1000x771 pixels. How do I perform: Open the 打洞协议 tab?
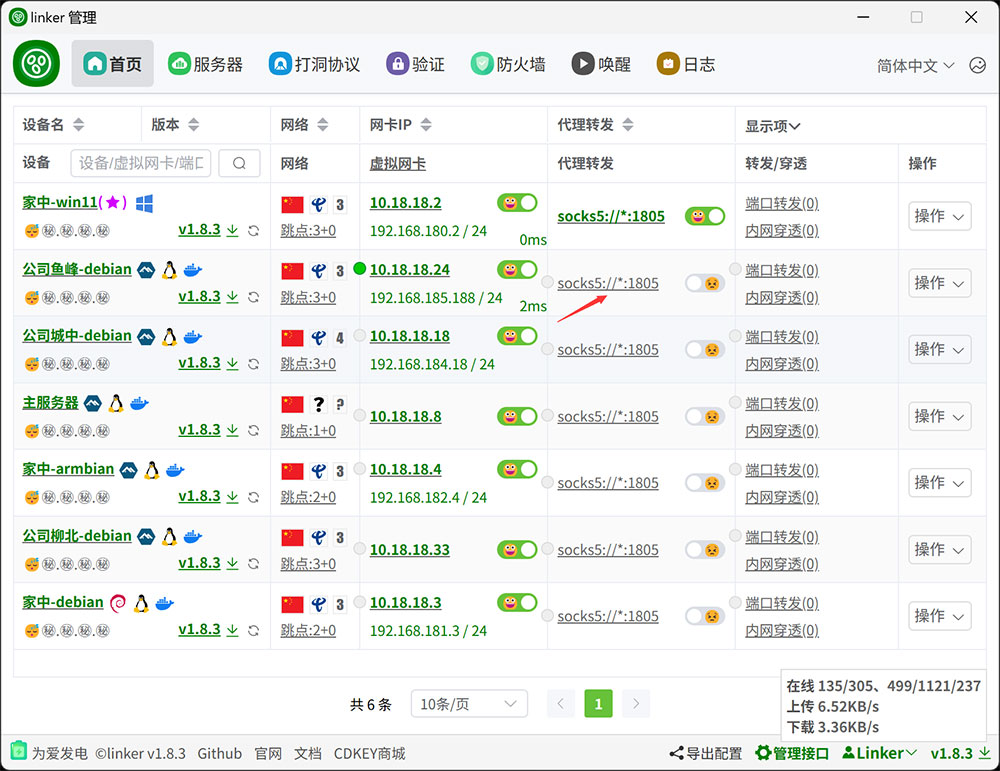coord(314,64)
